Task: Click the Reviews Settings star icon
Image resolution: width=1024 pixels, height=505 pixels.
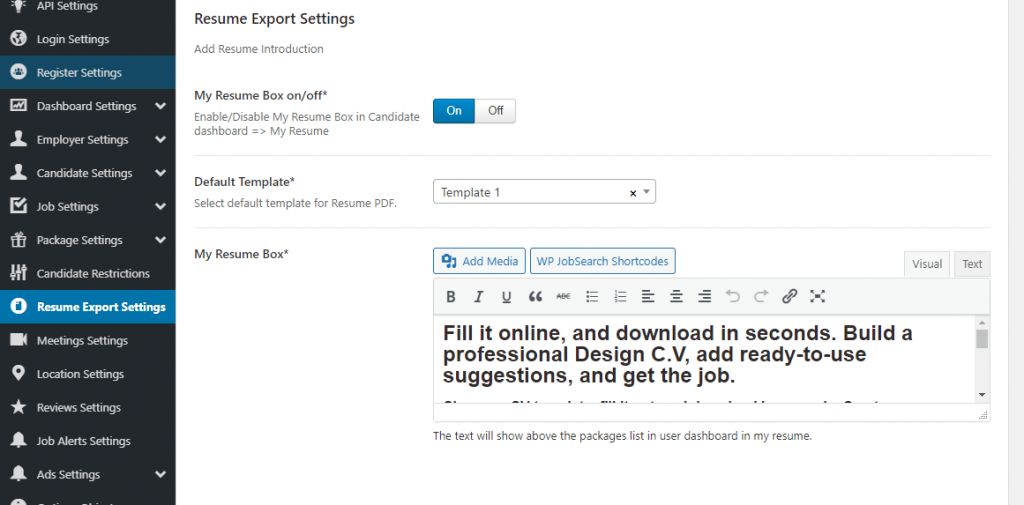Action: [x=18, y=407]
